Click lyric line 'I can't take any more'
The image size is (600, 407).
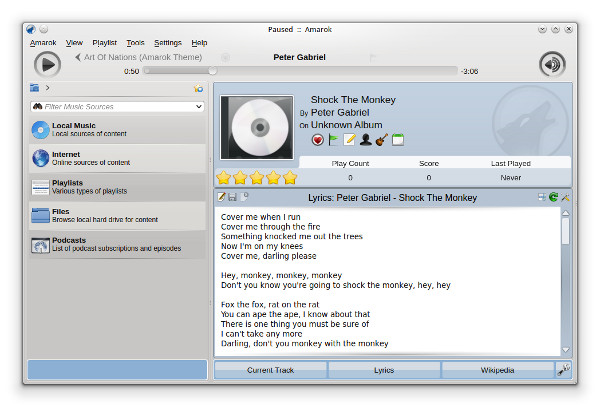click(x=261, y=334)
